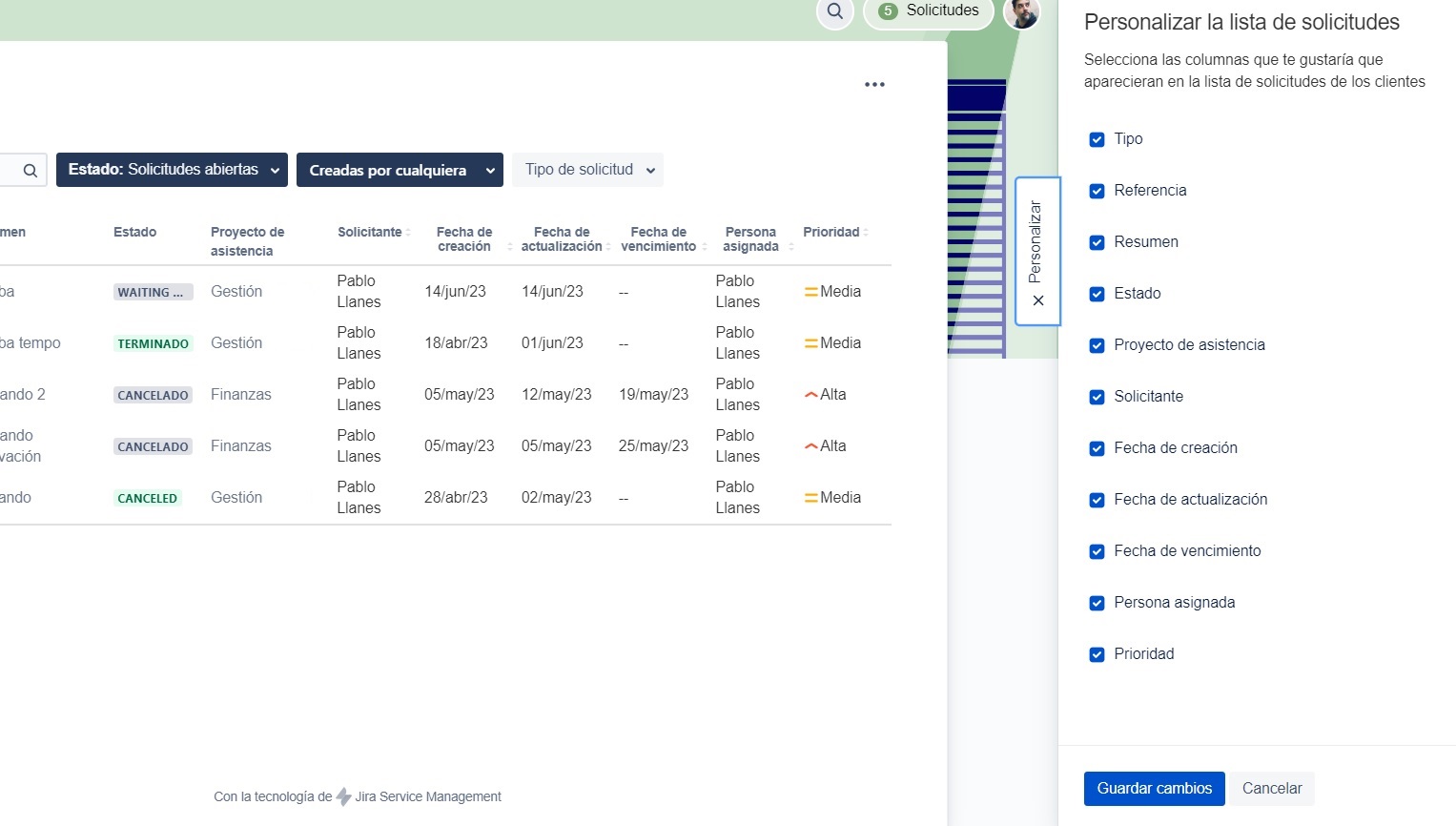Open the user profile avatar menu
1456x826 pixels.
(x=1022, y=11)
